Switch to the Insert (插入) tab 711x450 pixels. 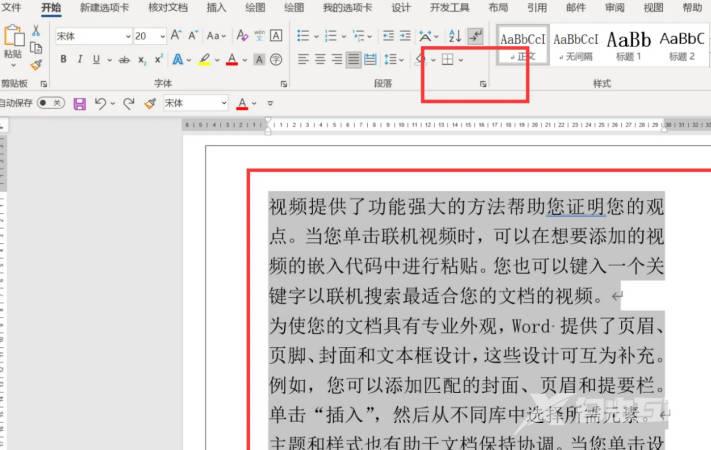(x=216, y=7)
